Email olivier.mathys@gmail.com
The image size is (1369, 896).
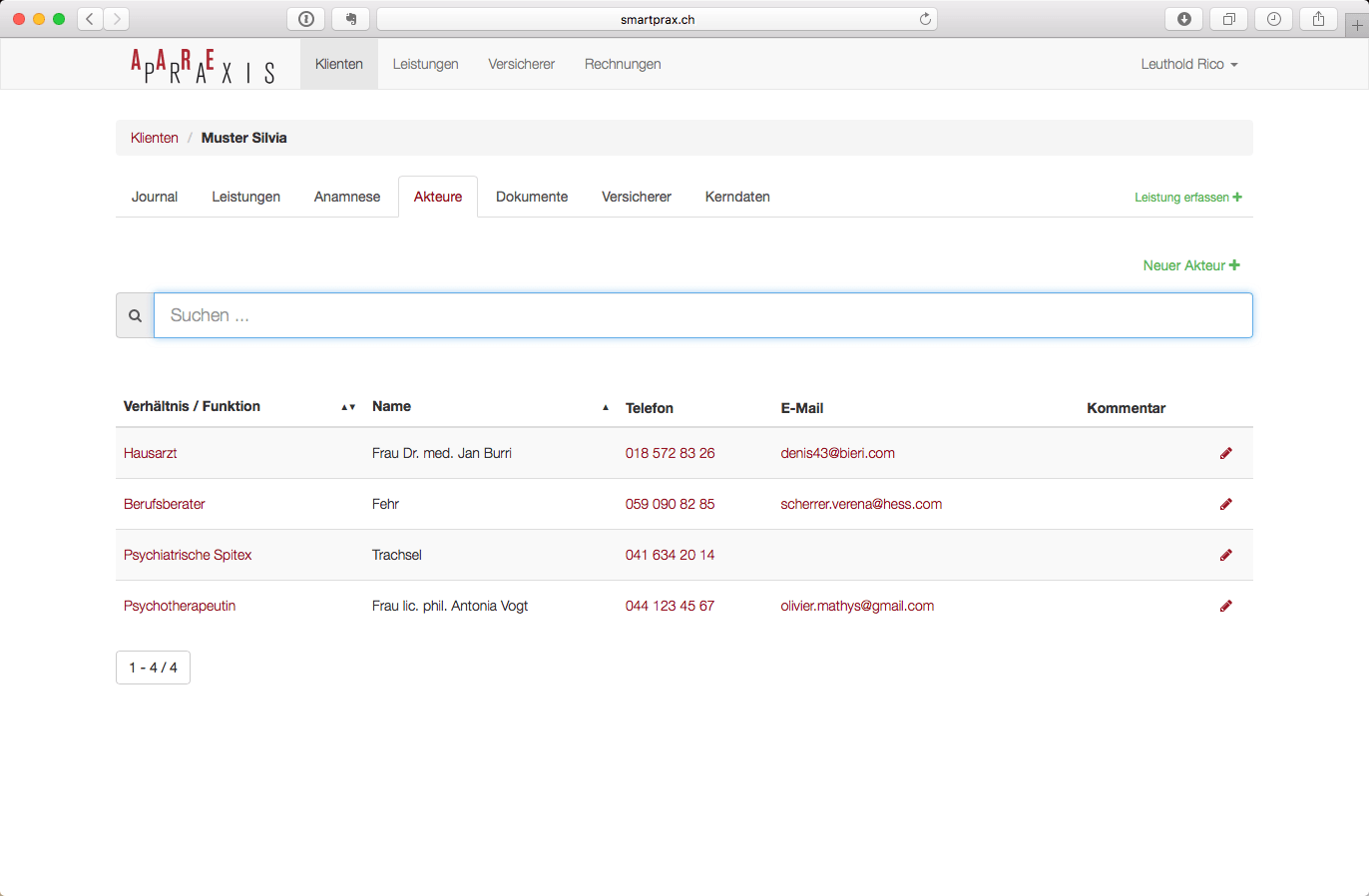pos(858,606)
